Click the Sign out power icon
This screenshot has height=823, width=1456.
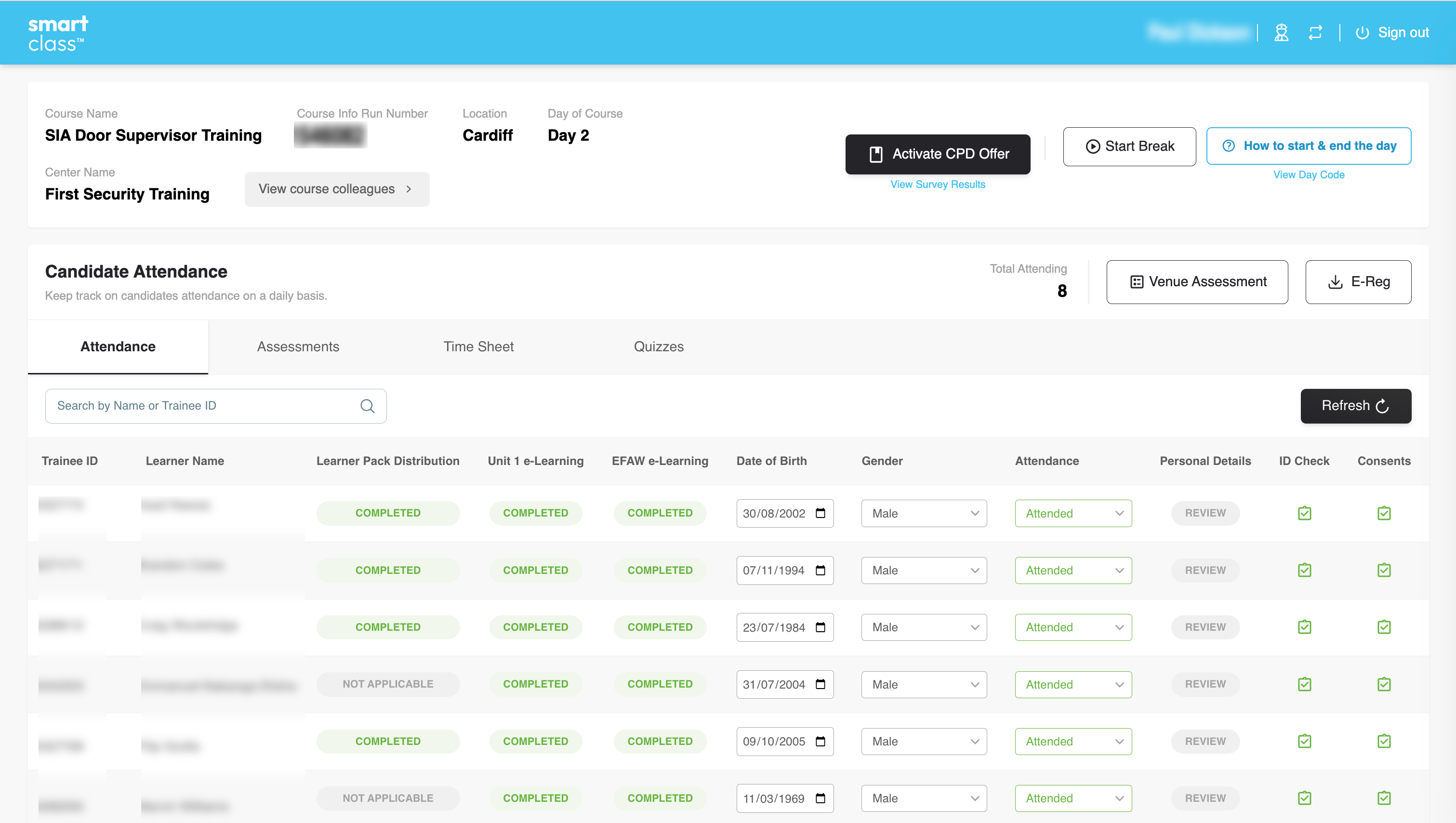coord(1362,33)
